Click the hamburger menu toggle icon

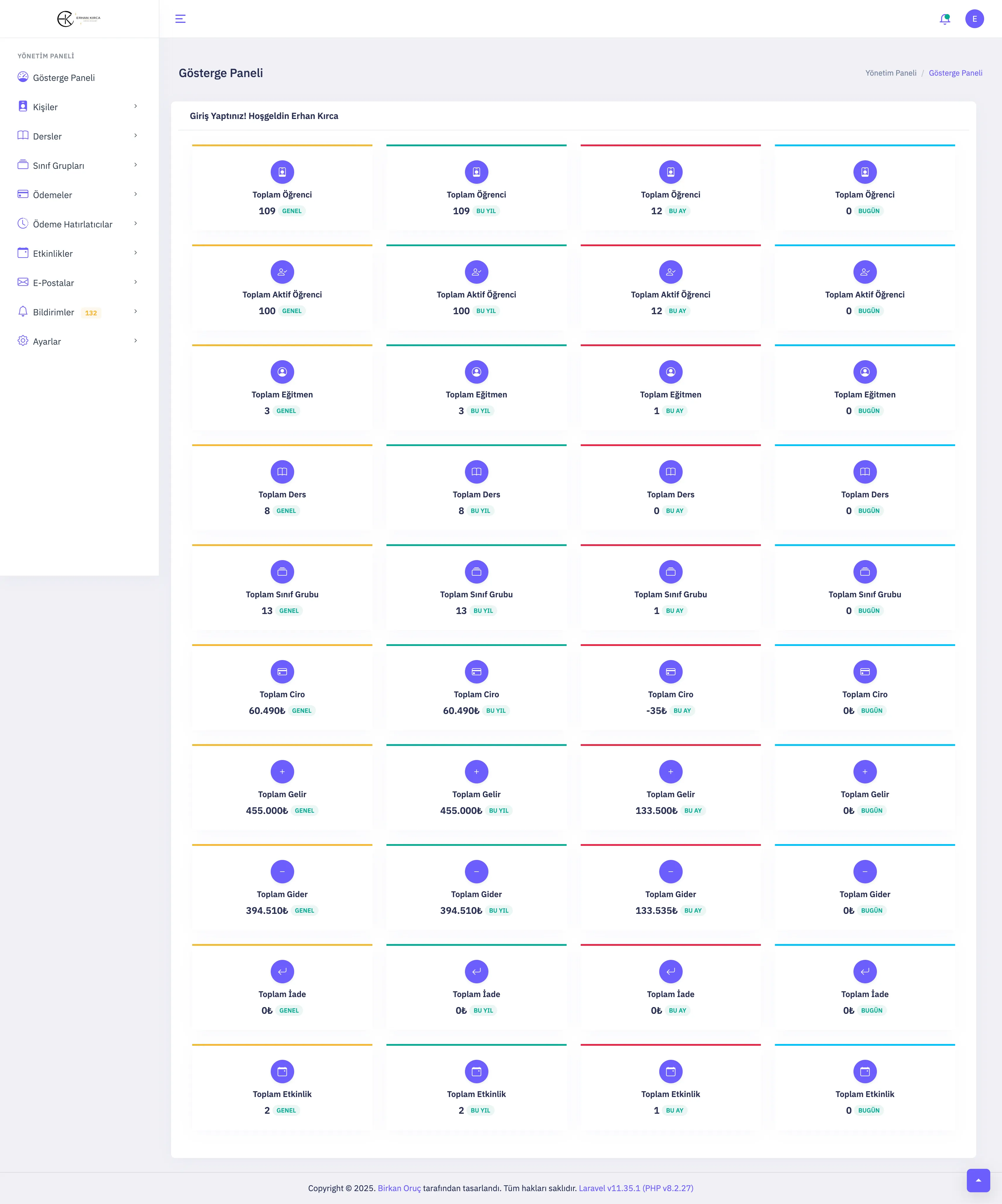(x=180, y=19)
